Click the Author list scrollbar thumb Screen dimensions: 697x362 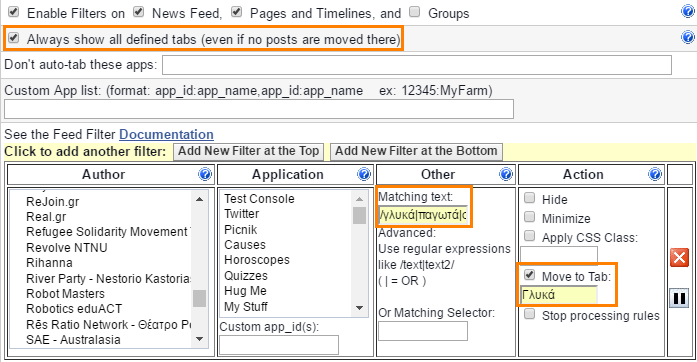point(200,298)
